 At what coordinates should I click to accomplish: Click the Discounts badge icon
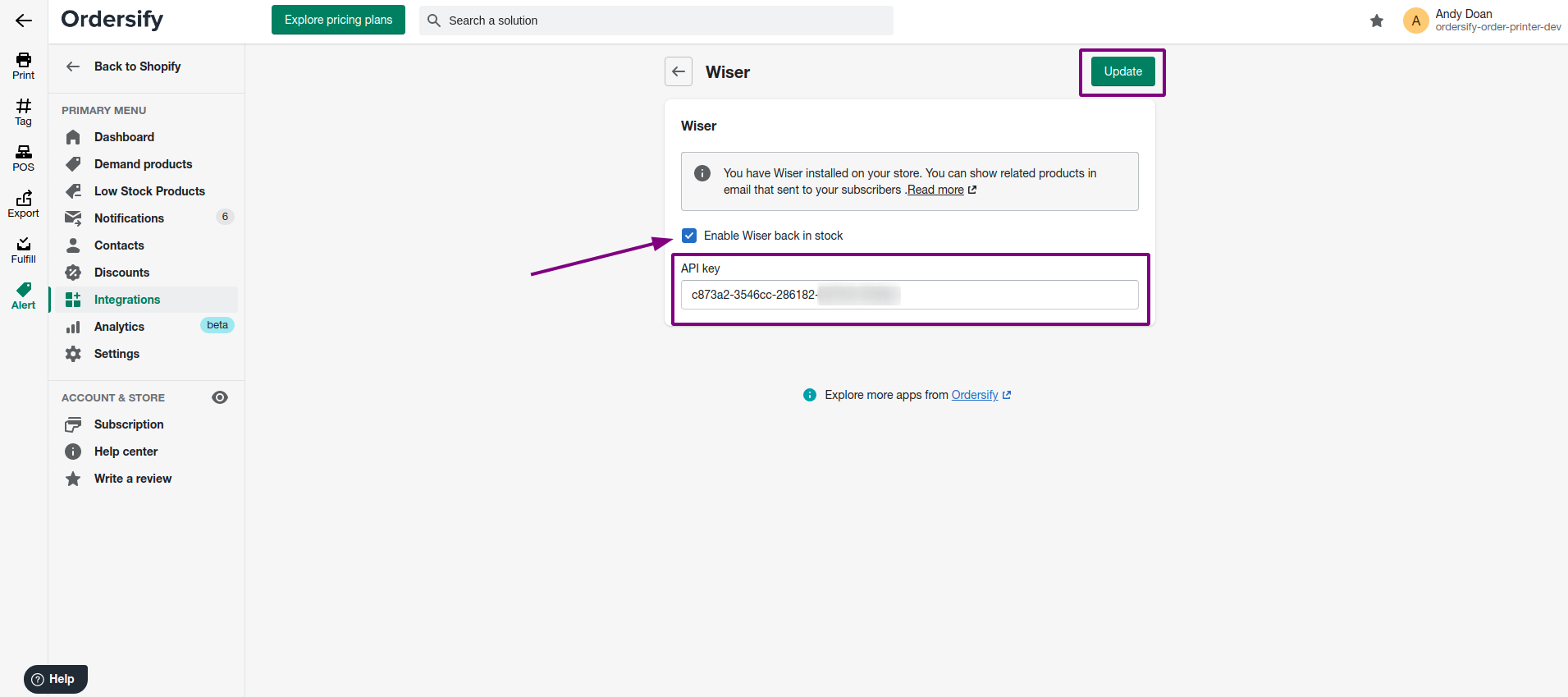point(73,273)
